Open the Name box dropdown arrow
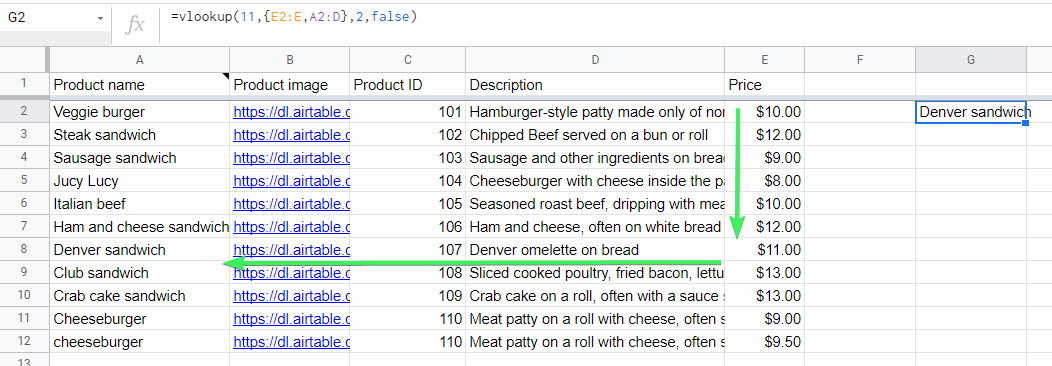This screenshot has height=366, width=1052. click(x=101, y=19)
